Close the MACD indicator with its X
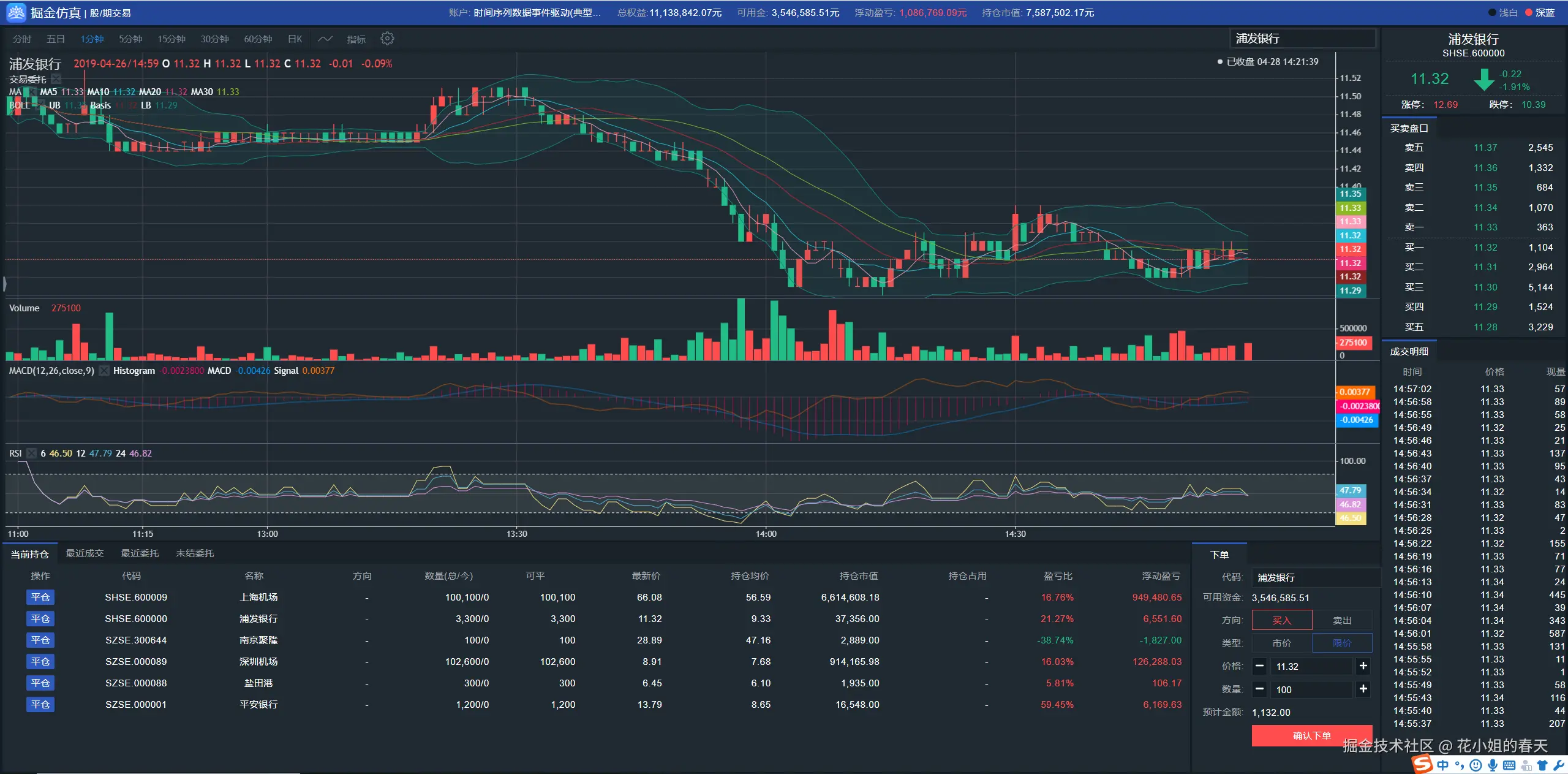1568x774 pixels. coord(104,371)
